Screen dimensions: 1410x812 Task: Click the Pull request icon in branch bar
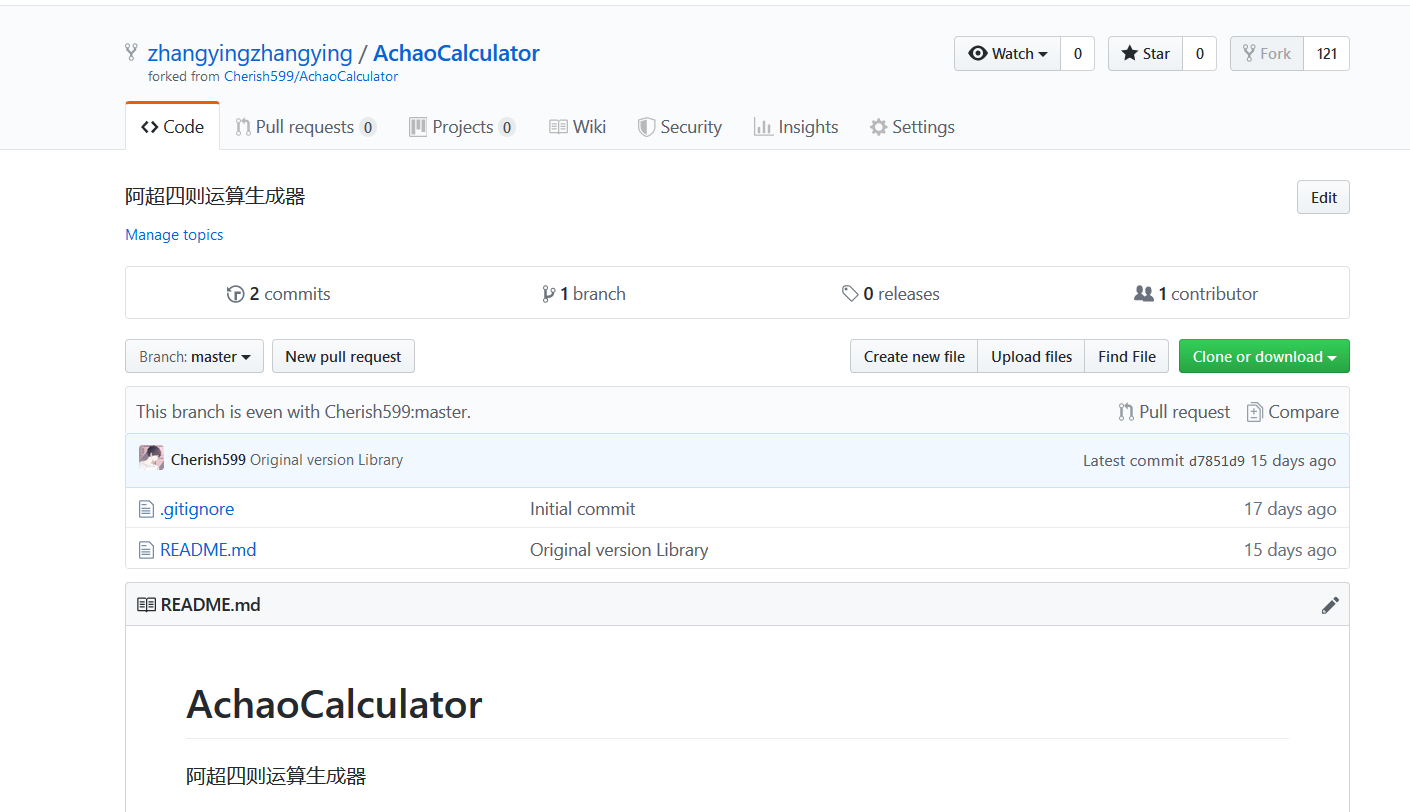[1127, 412]
